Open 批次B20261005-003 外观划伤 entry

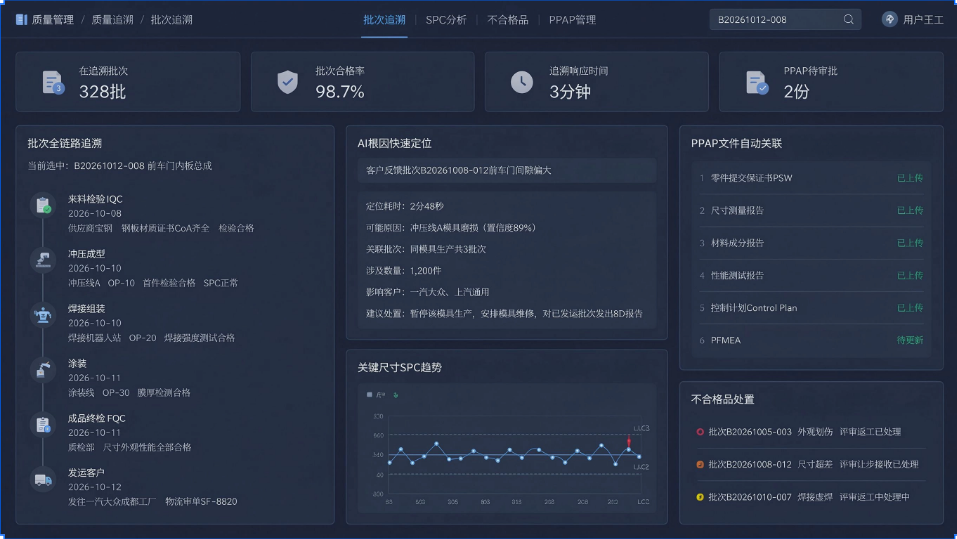804,432
